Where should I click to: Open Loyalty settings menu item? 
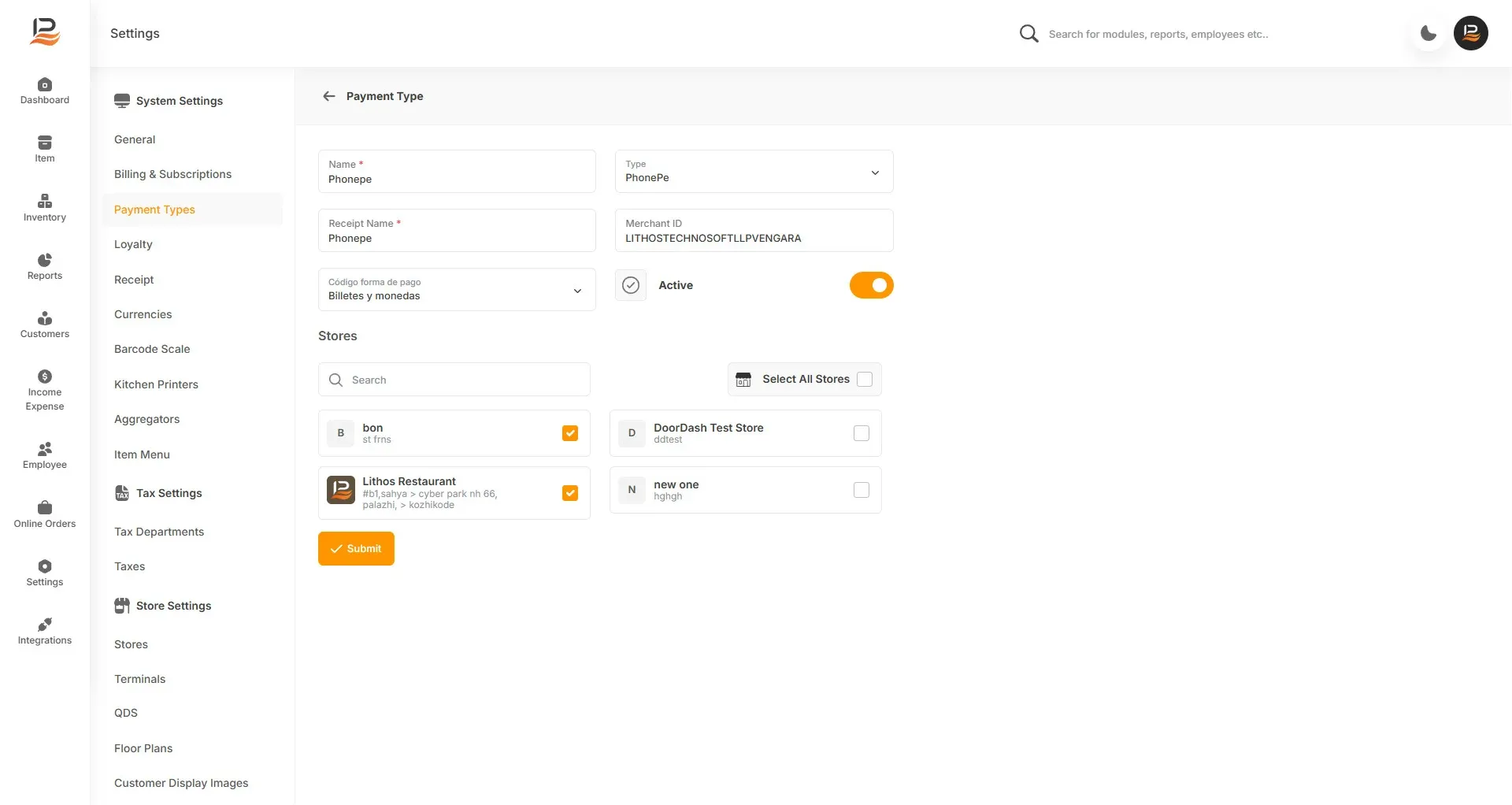(x=133, y=244)
